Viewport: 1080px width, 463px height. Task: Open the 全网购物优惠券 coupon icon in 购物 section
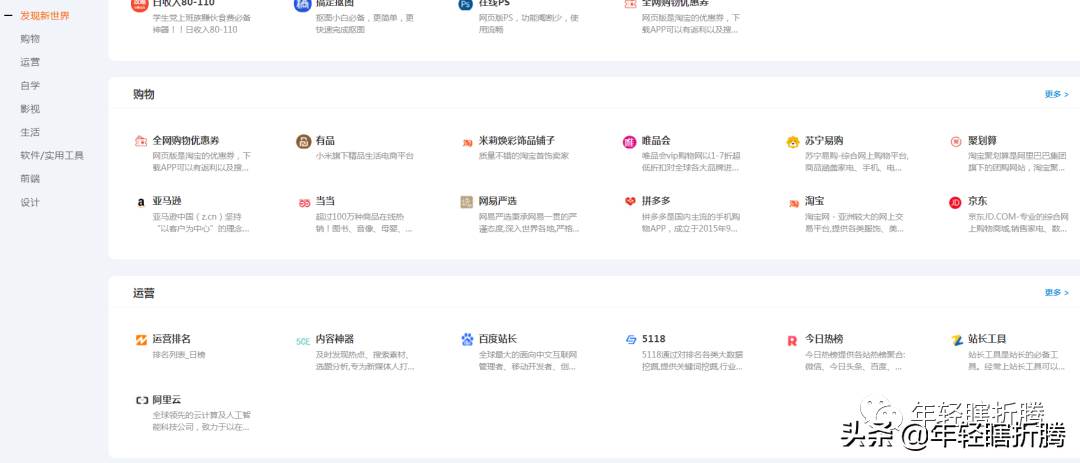141,141
